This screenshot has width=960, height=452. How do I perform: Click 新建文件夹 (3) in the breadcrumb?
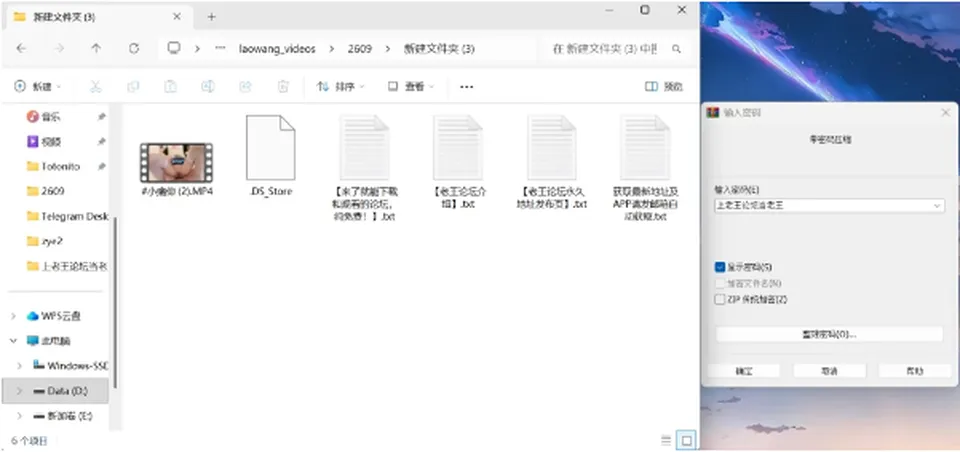pos(439,49)
